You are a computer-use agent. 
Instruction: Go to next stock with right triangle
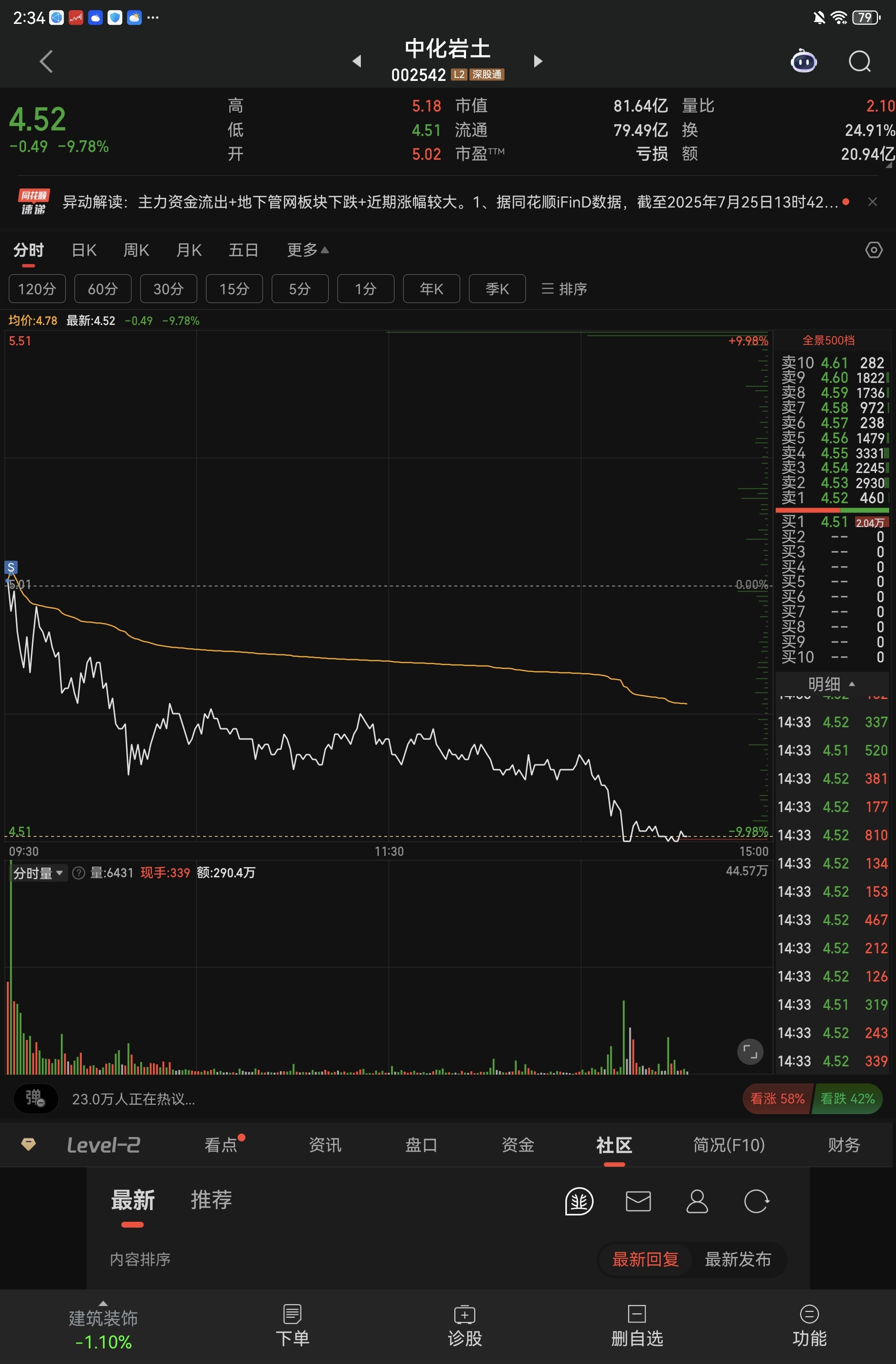coord(538,61)
